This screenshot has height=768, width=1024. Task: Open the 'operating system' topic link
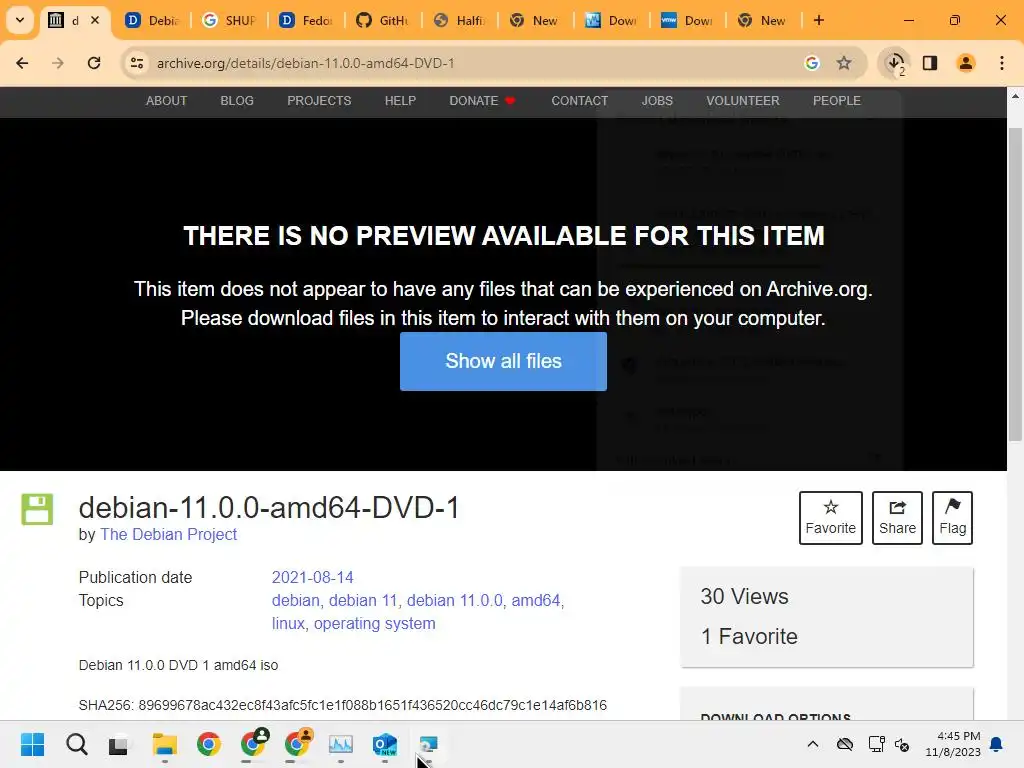pyautogui.click(x=374, y=623)
